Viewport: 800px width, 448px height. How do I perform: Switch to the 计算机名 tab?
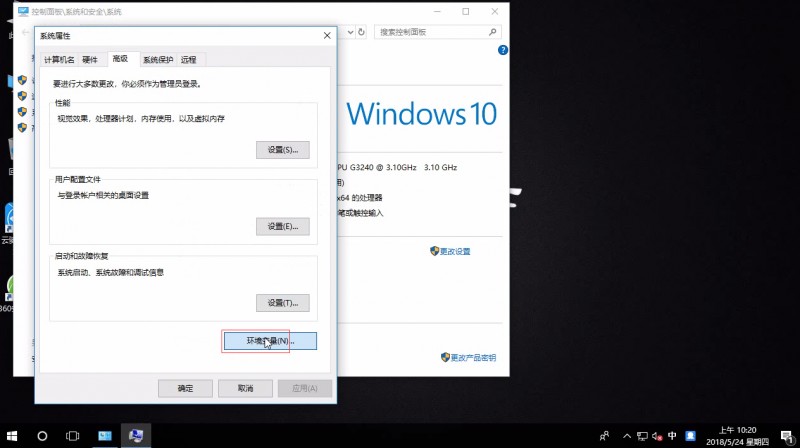point(59,60)
